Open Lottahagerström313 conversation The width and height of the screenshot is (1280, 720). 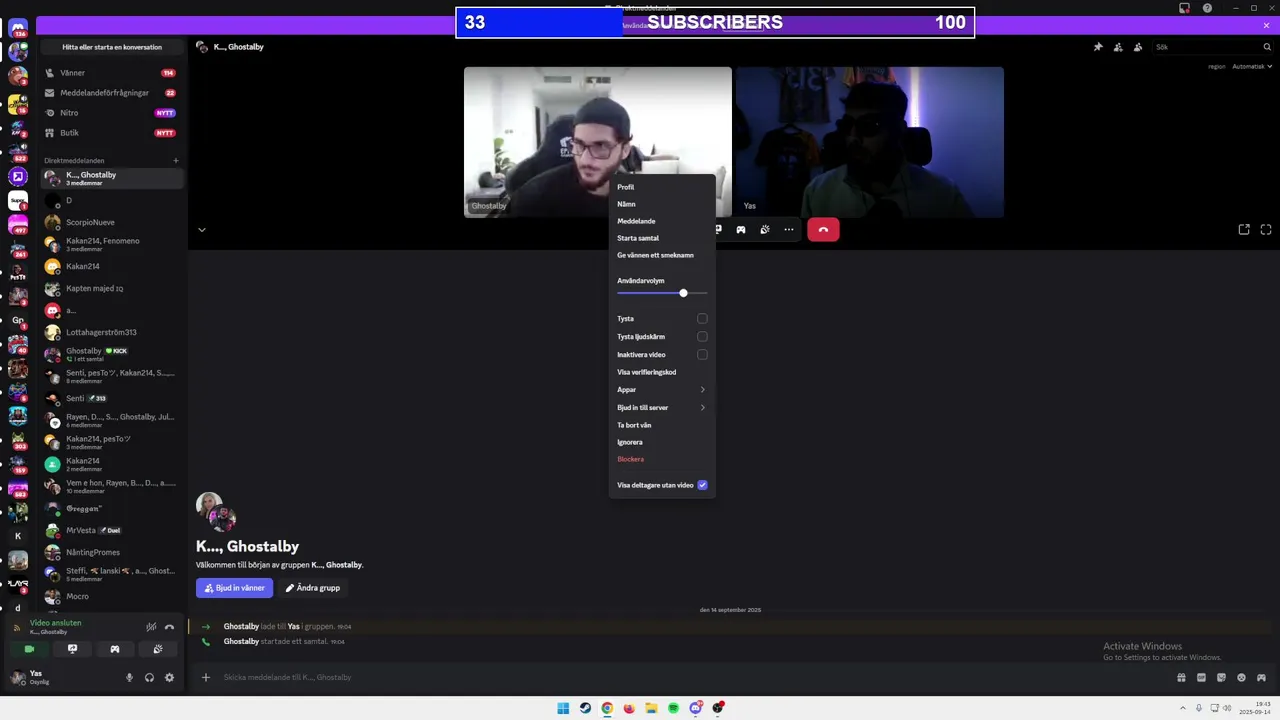point(111,332)
